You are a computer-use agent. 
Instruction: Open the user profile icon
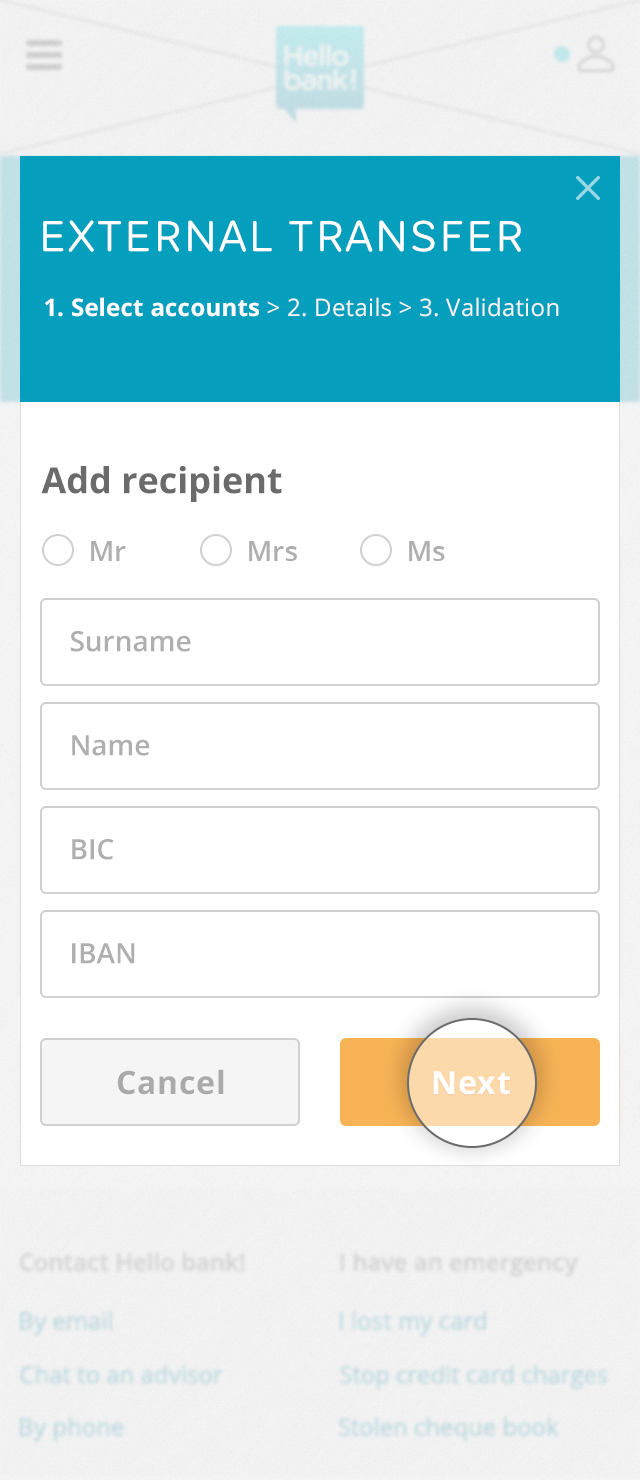596,54
